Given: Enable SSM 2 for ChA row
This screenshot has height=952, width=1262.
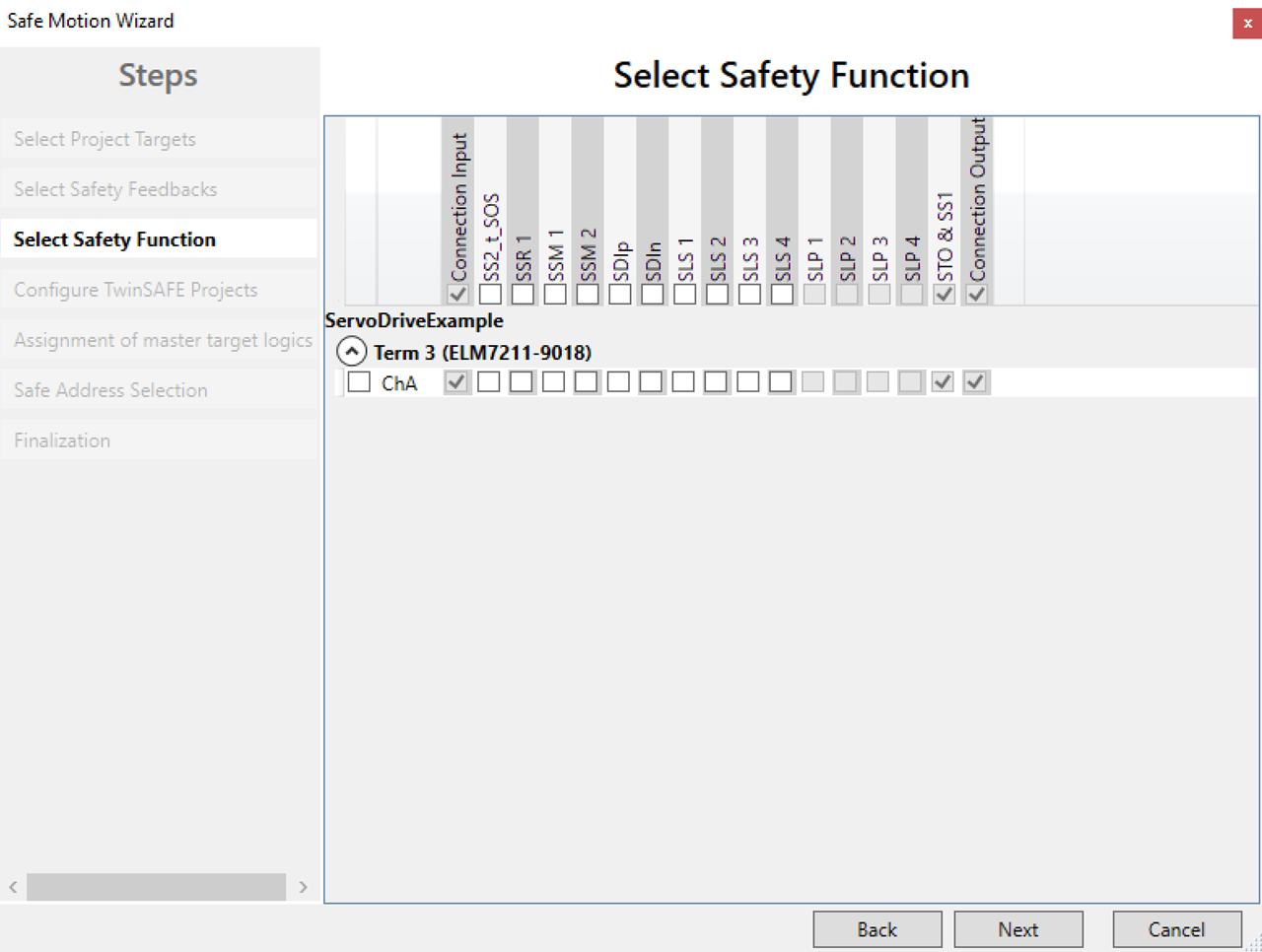Looking at the screenshot, I should (586, 381).
